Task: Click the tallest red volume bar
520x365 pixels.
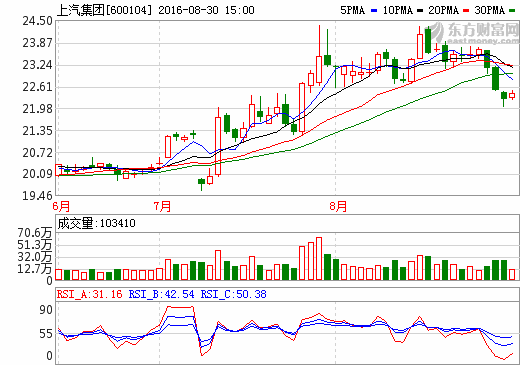Action: tap(319, 259)
